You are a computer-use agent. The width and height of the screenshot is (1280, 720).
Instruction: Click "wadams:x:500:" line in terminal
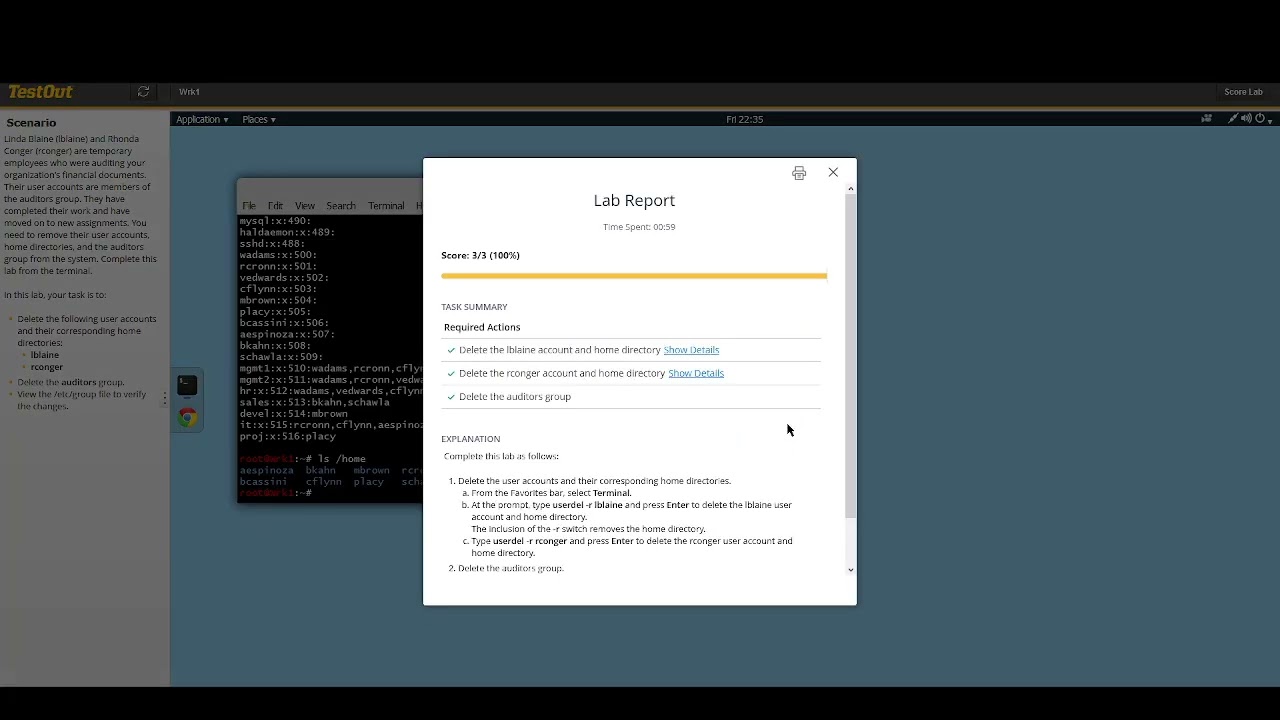click(x=278, y=255)
